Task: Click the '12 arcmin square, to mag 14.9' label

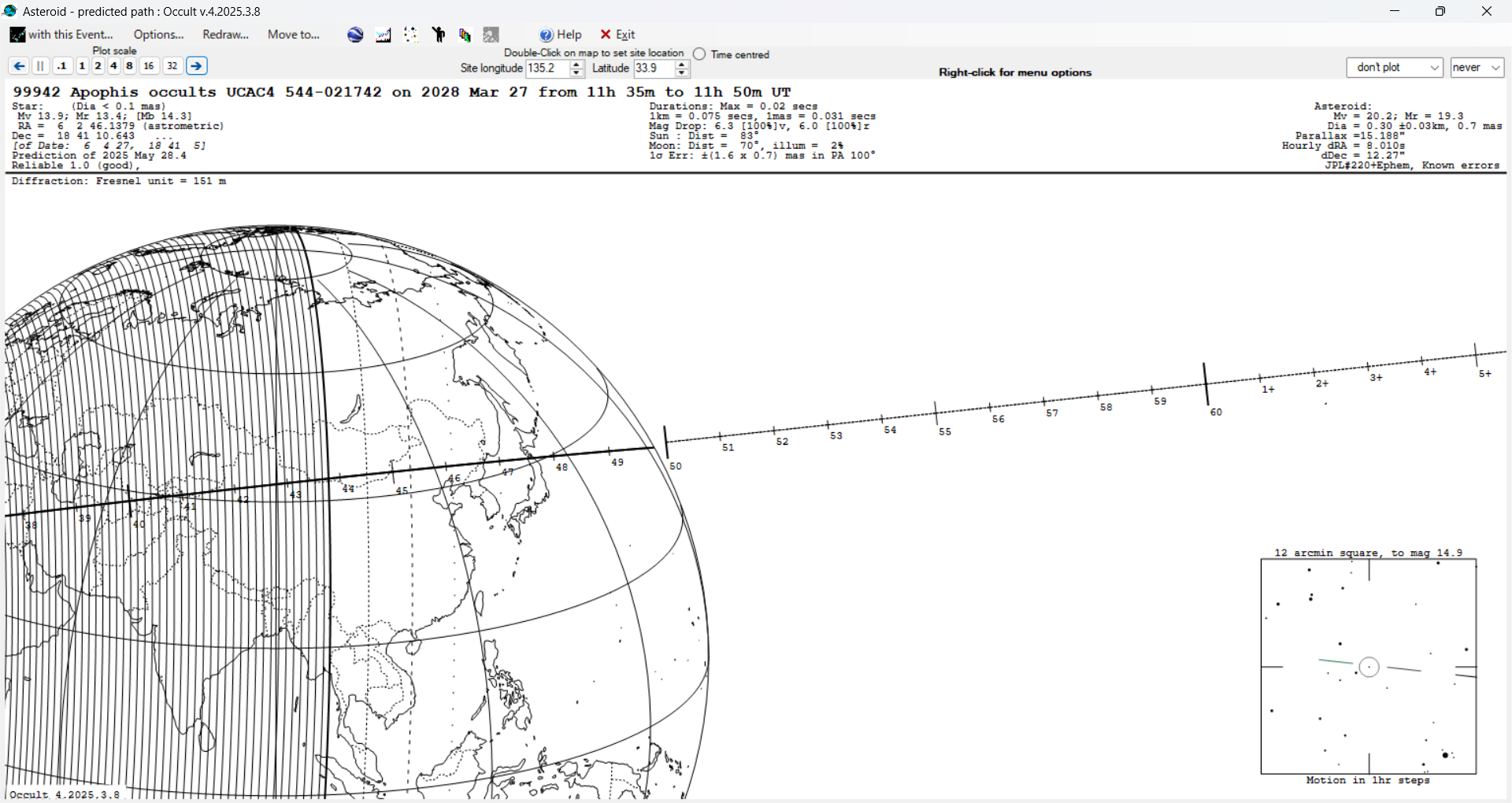Action: pos(1369,553)
